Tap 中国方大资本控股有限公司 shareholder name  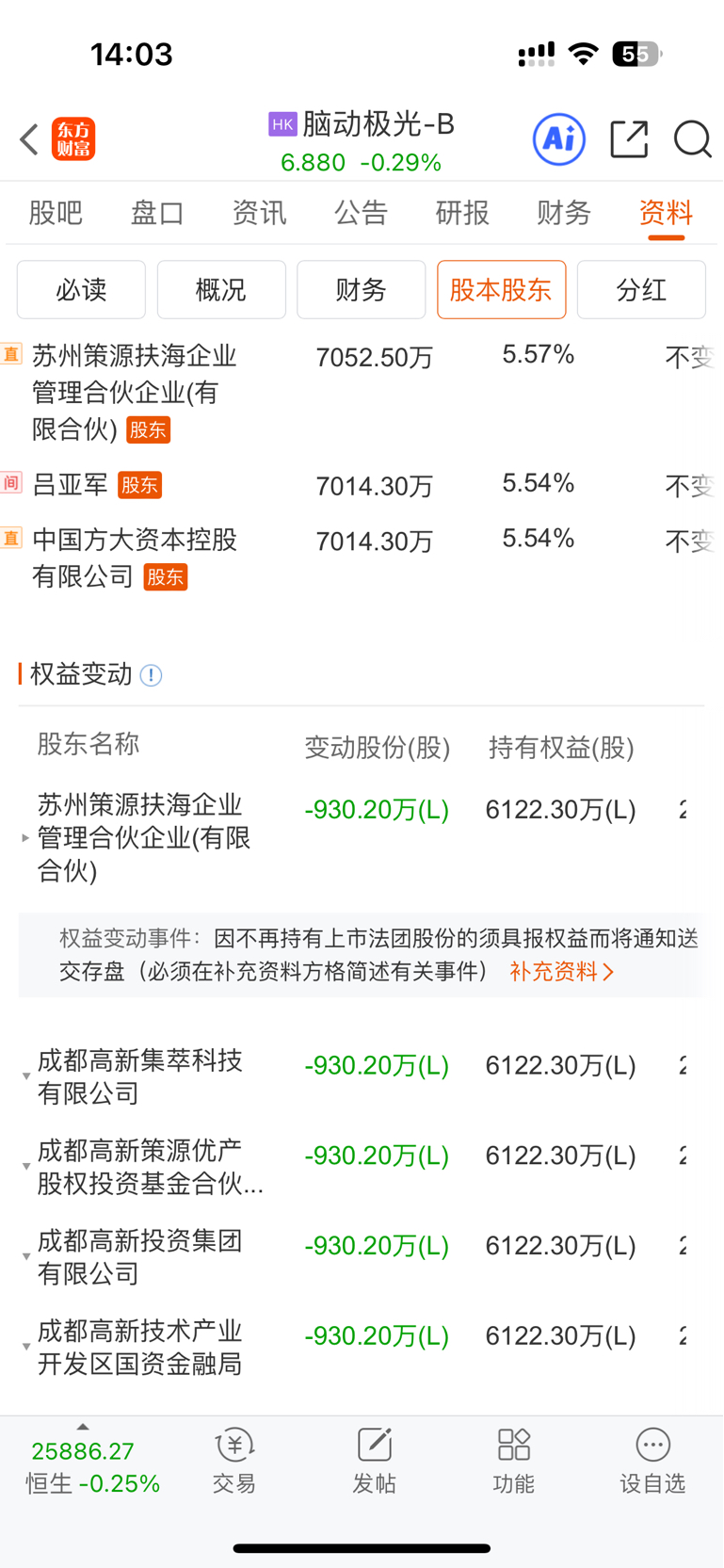[134, 558]
